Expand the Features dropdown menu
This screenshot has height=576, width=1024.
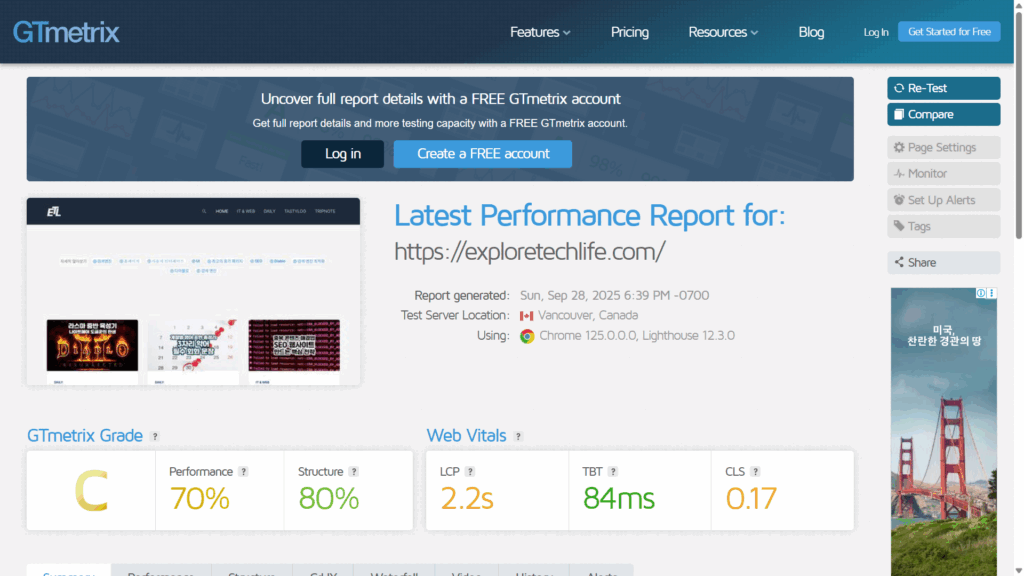coord(540,32)
